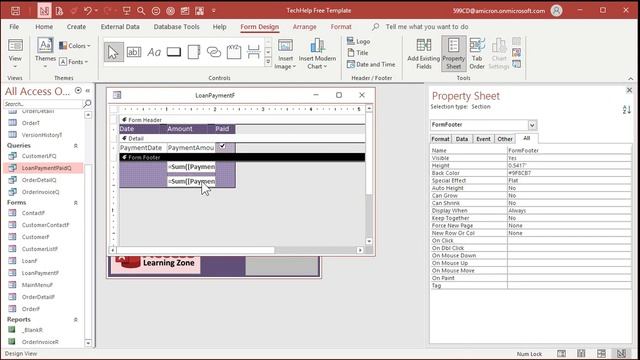Image resolution: width=640 pixels, height=360 pixels.
Task: Choose the Tab Control tool
Action: 194,52
